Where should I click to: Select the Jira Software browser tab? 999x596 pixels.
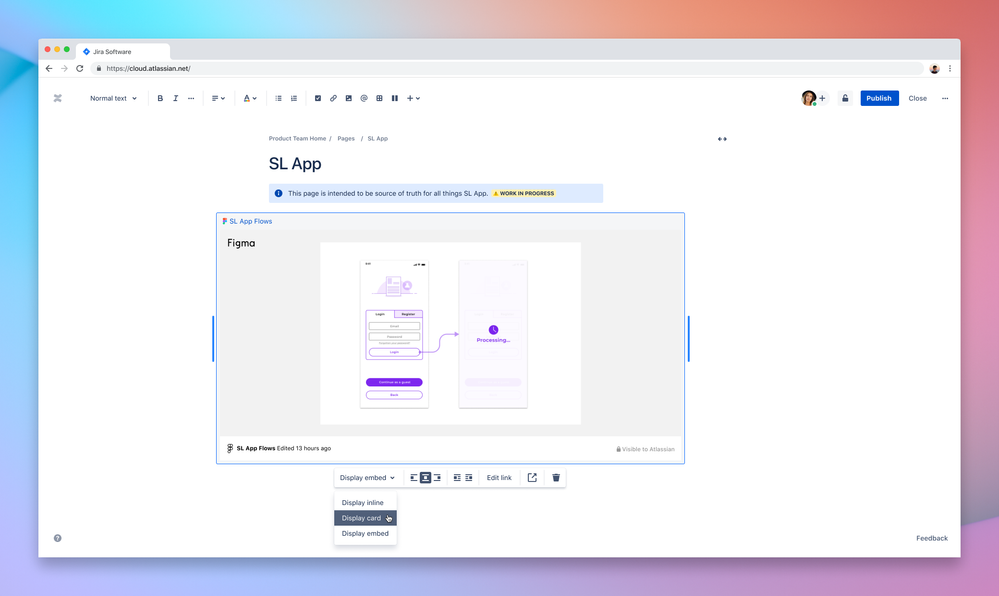coord(123,52)
